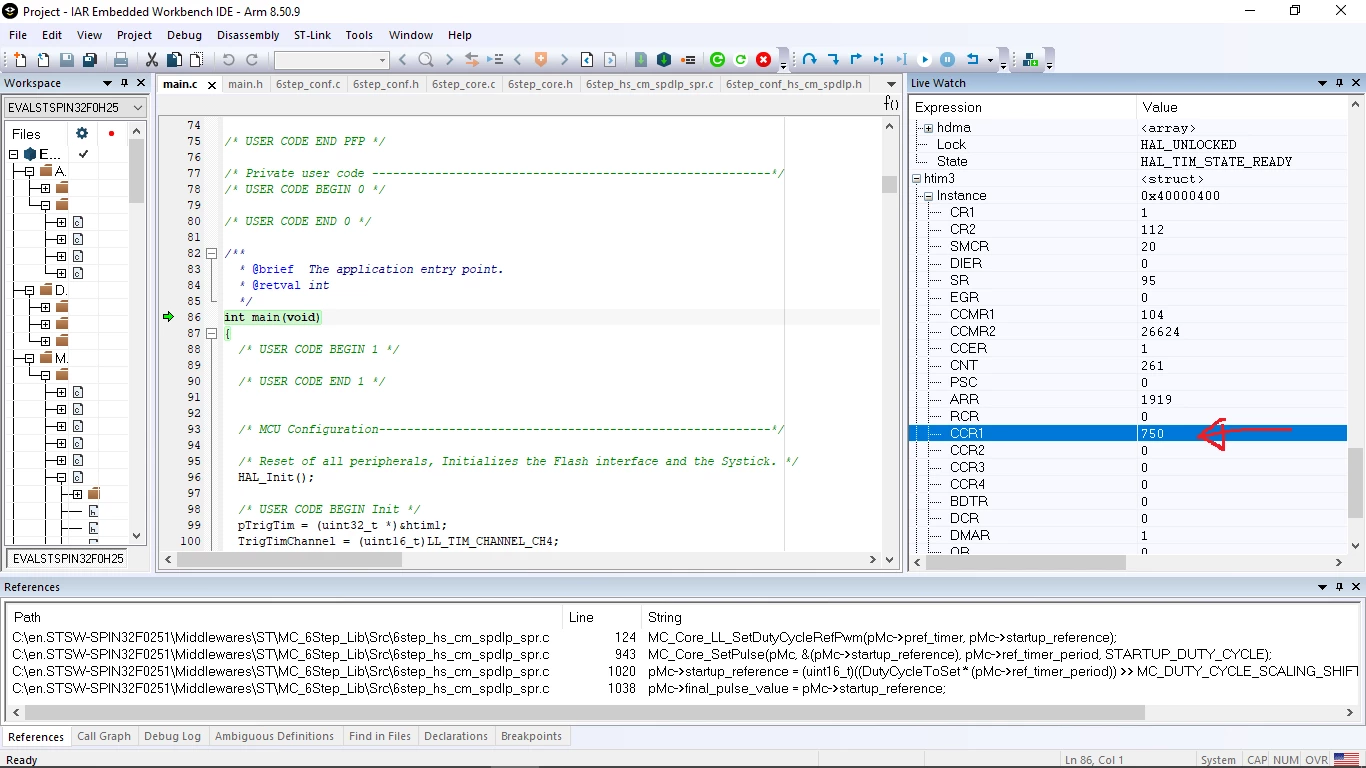
Task: Switch to the main.h editor tab
Action: tap(245, 84)
